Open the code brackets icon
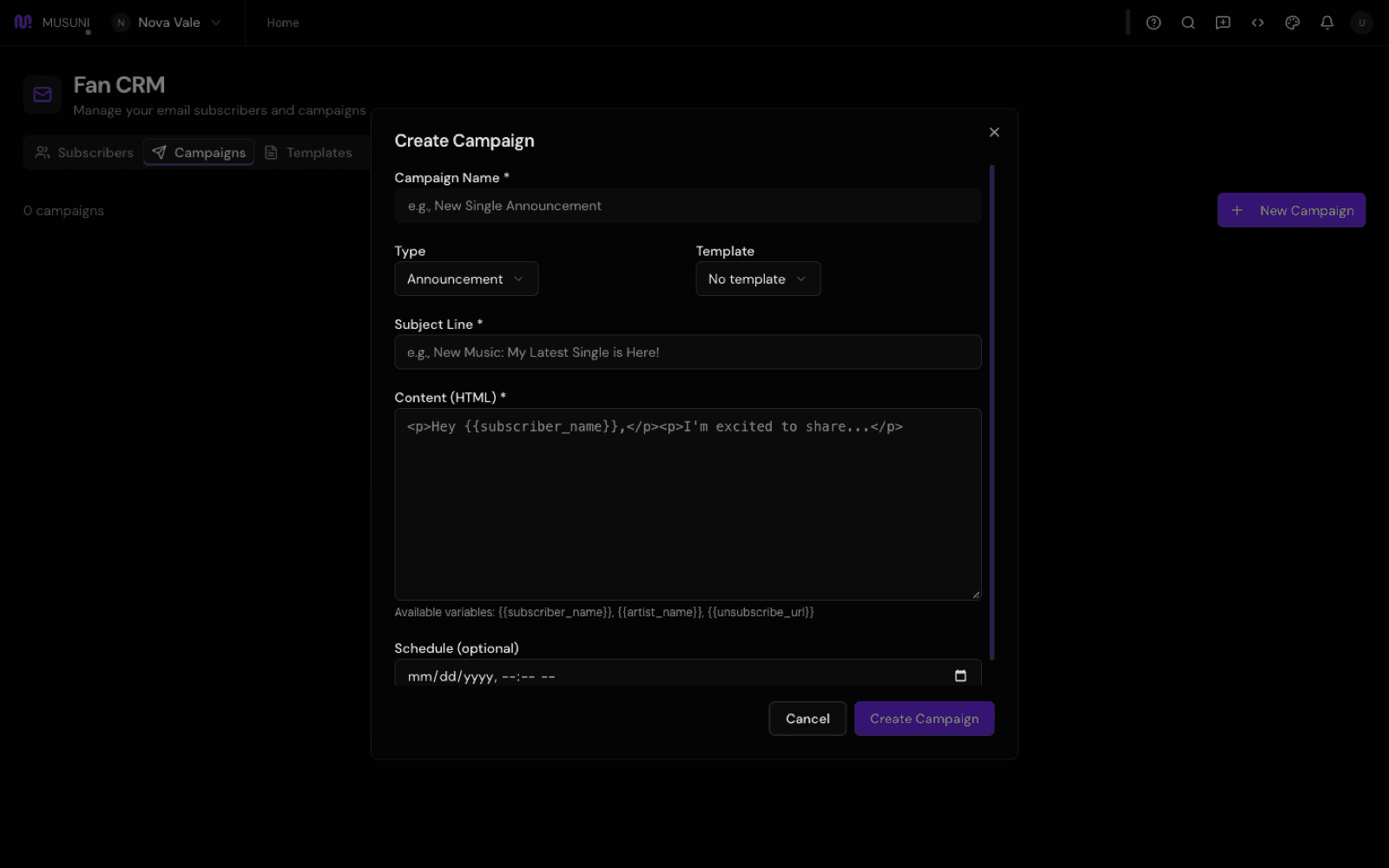 1257,23
